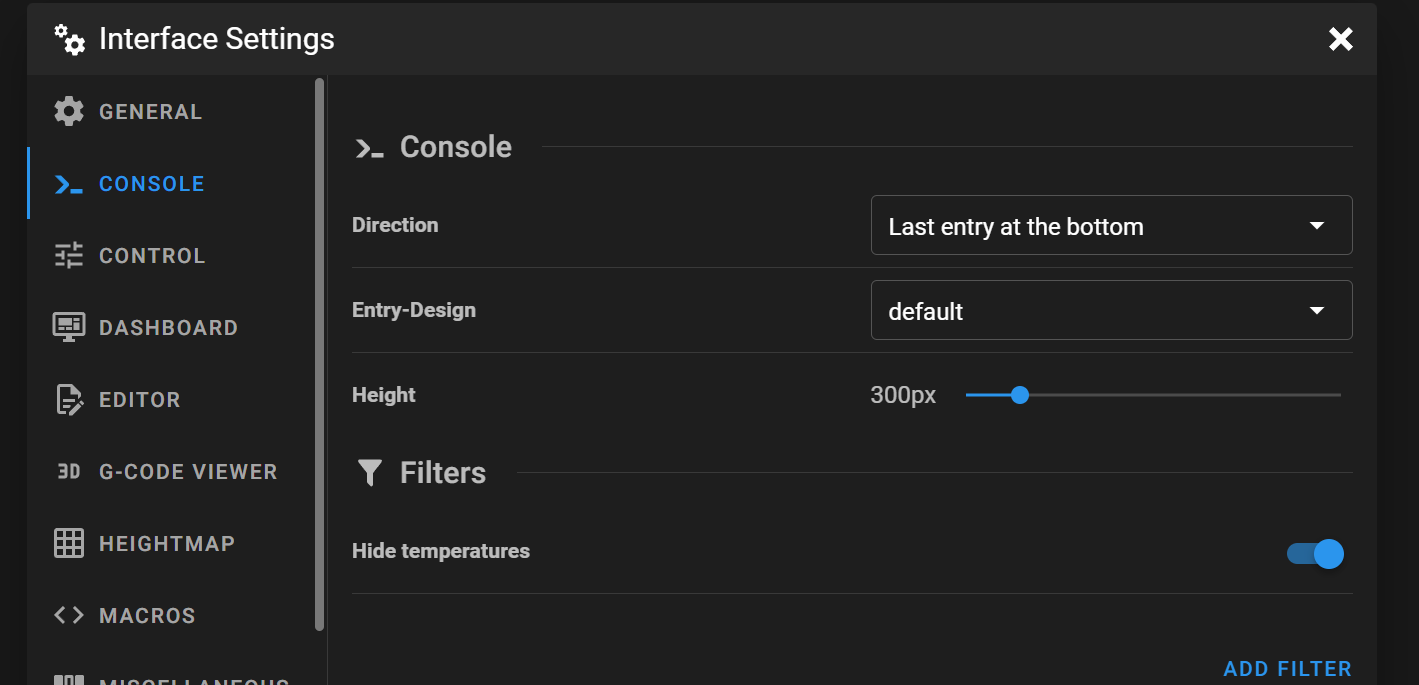The height and width of the screenshot is (685, 1419).
Task: Click the G-Code Viewer 3D icon
Action: [x=68, y=472]
